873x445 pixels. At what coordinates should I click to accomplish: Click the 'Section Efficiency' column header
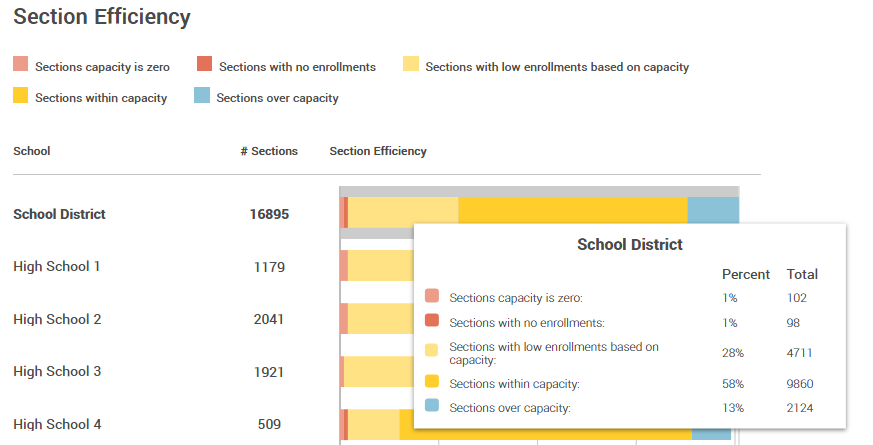point(378,151)
